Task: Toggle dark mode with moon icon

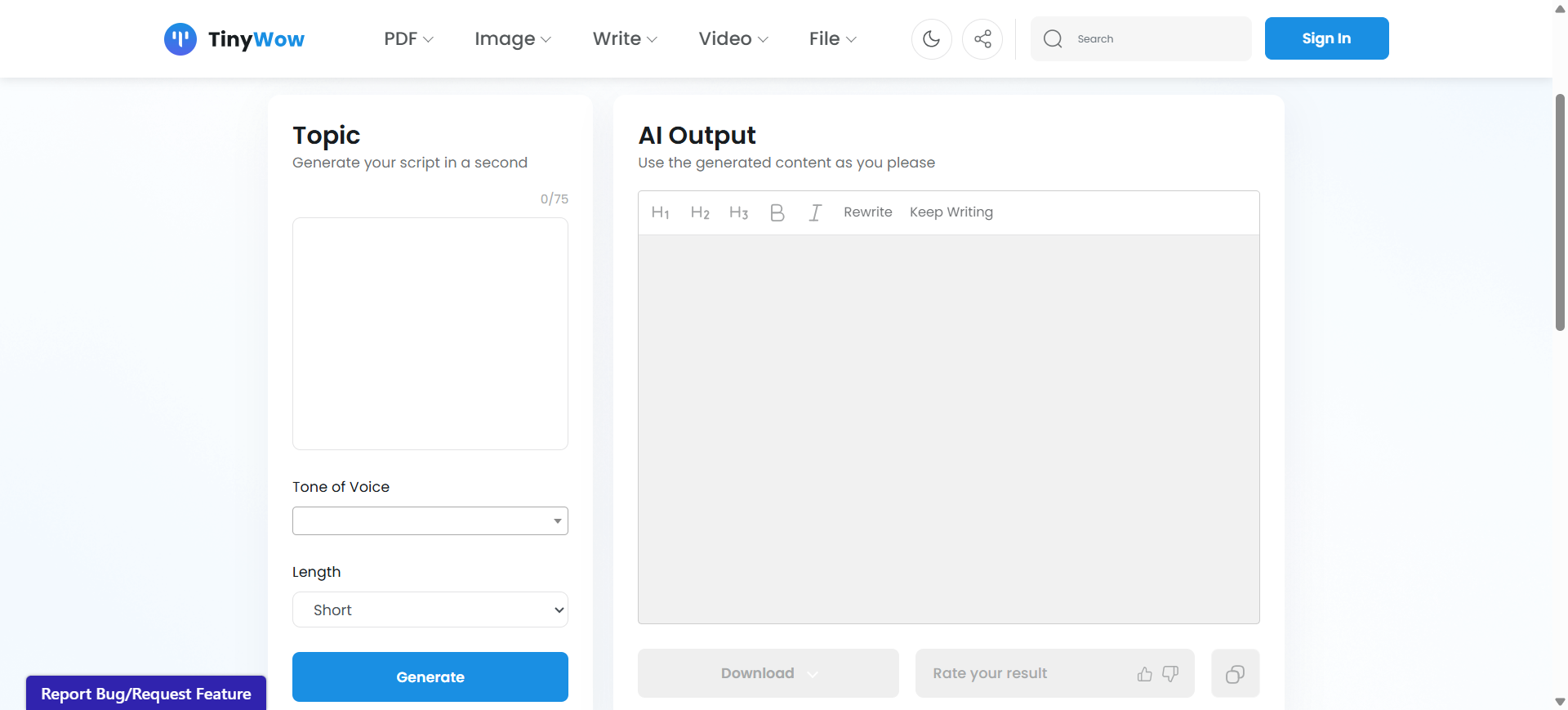Action: (931, 38)
